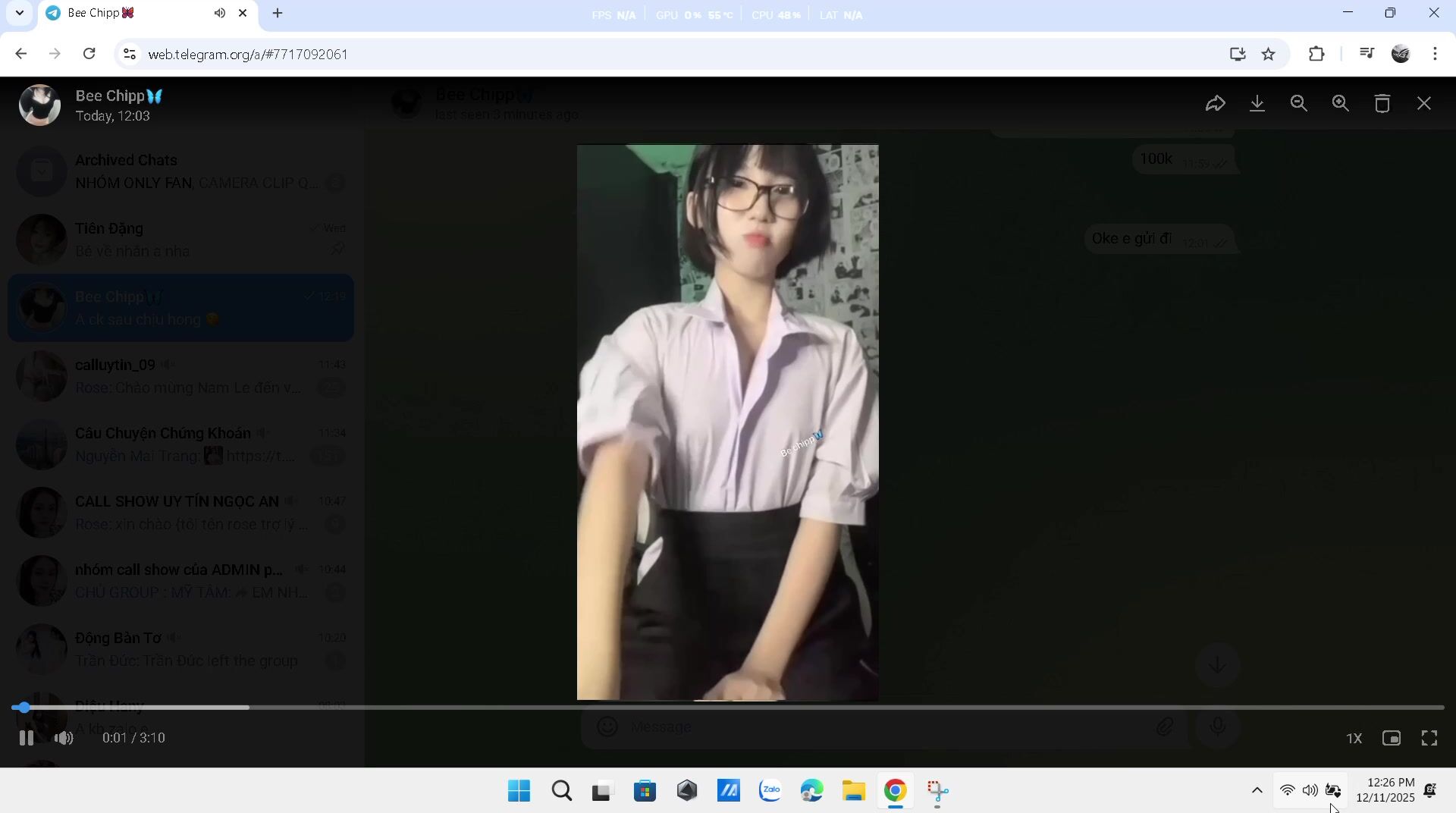Download the video from the media viewer
This screenshot has width=1456, height=813.
[x=1257, y=104]
